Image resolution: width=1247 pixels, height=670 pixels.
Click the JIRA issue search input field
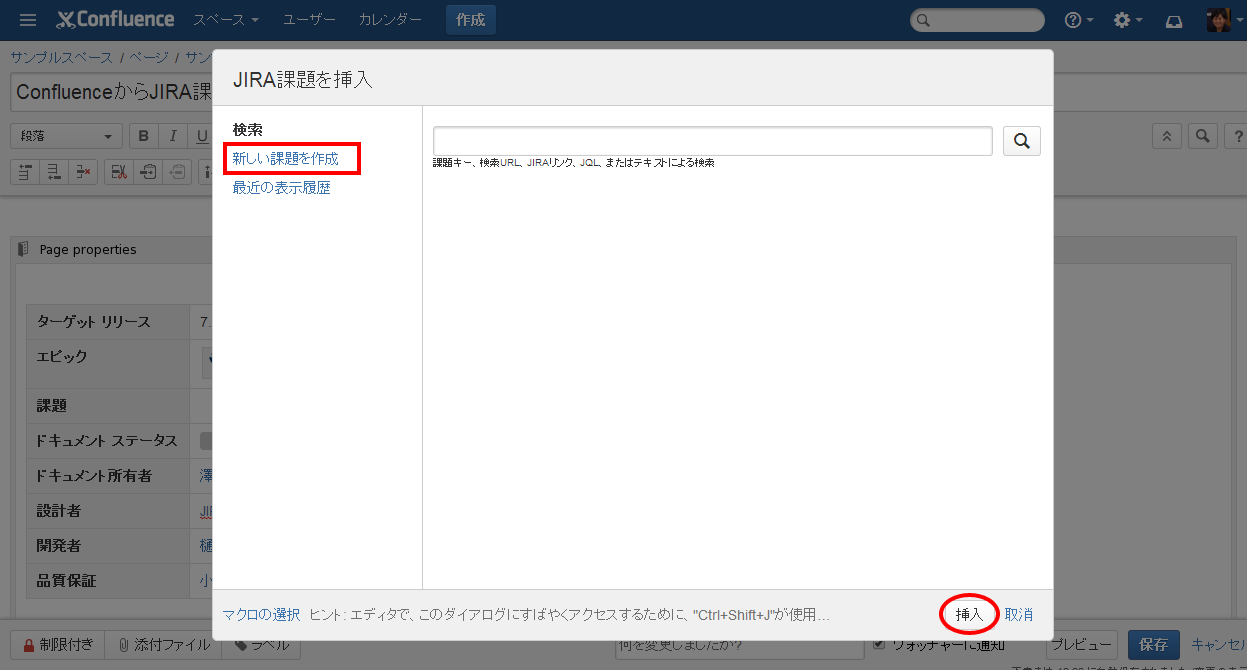click(x=712, y=141)
